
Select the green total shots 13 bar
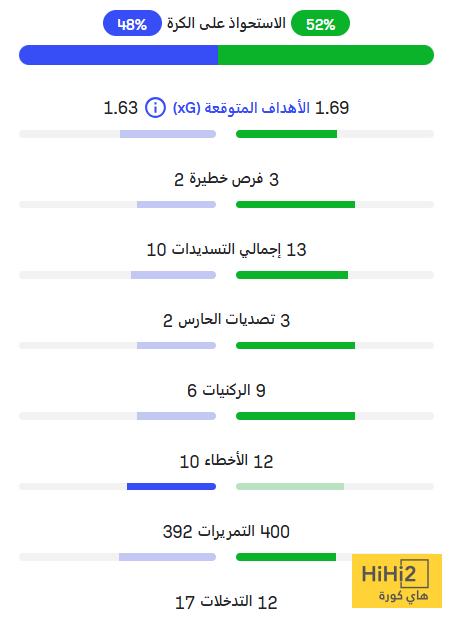click(x=292, y=275)
